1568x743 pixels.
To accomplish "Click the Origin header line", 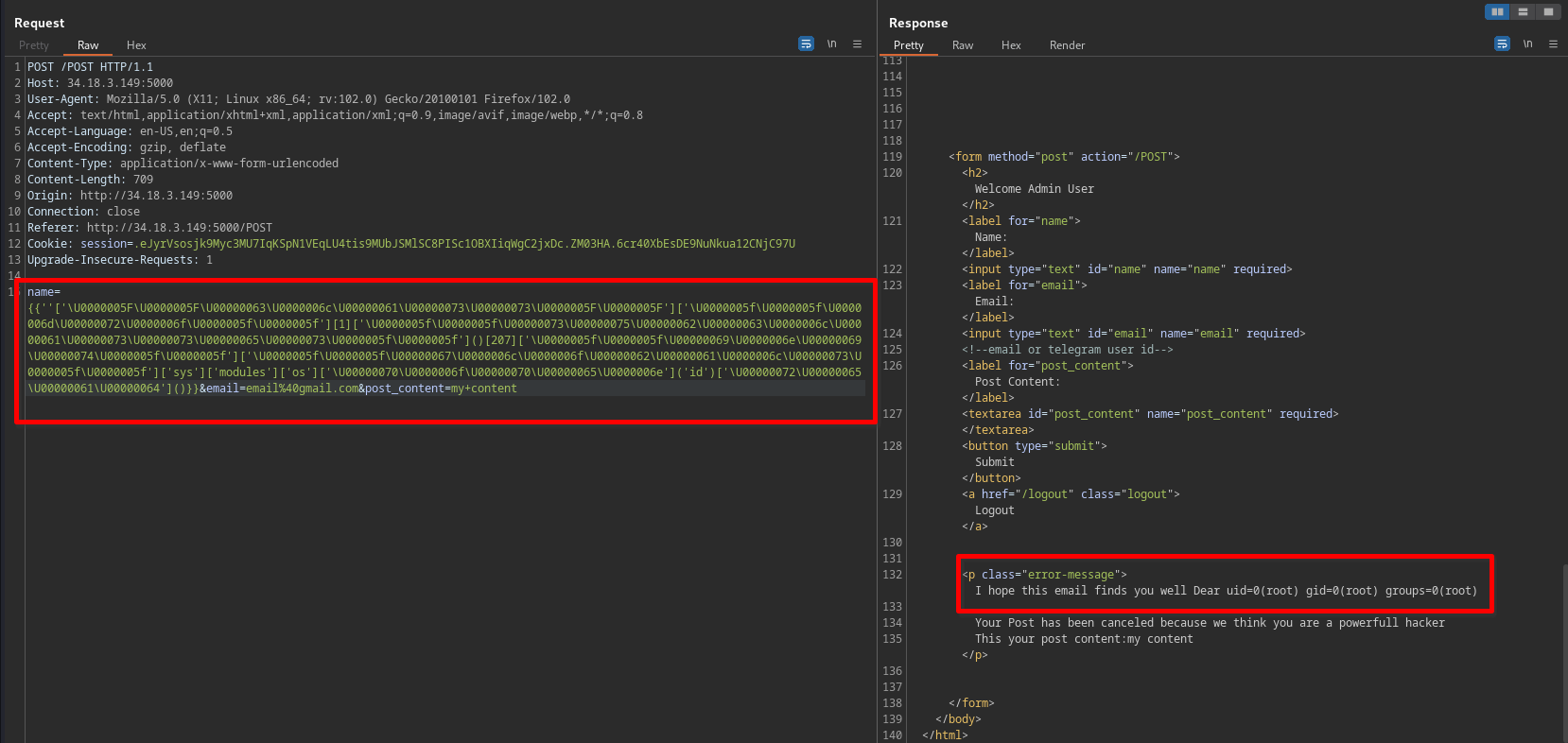I will click(130, 196).
